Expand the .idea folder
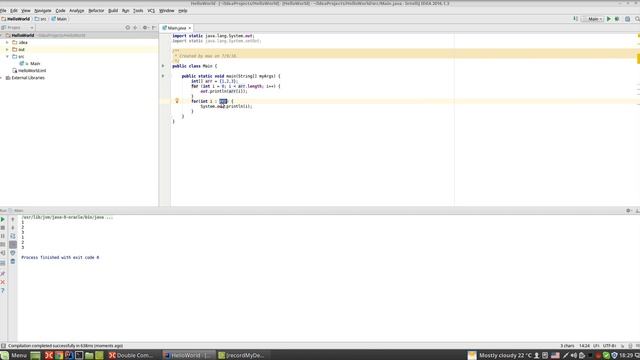 (x=7, y=42)
